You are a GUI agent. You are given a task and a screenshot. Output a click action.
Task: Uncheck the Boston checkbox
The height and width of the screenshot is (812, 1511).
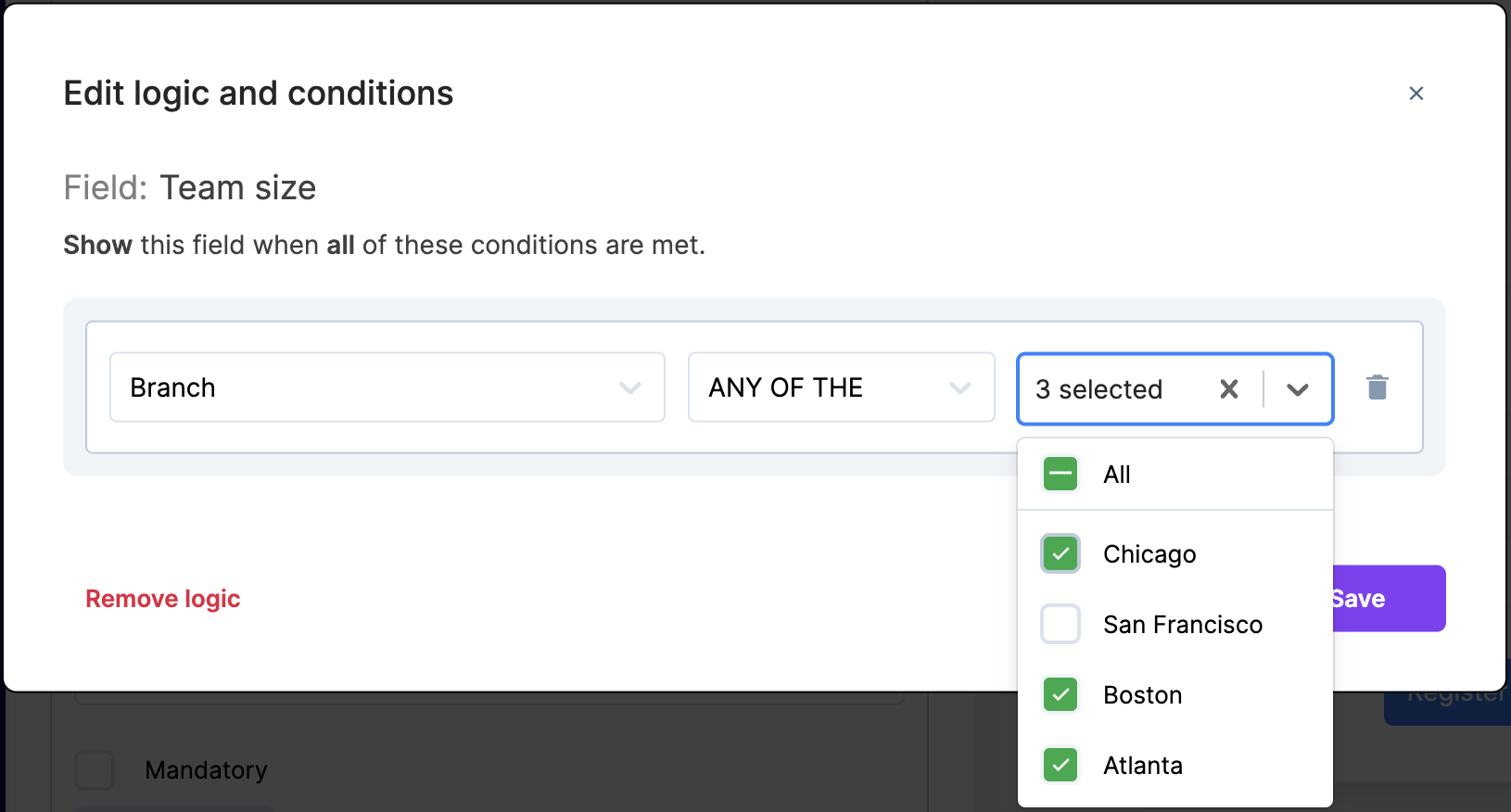point(1060,695)
